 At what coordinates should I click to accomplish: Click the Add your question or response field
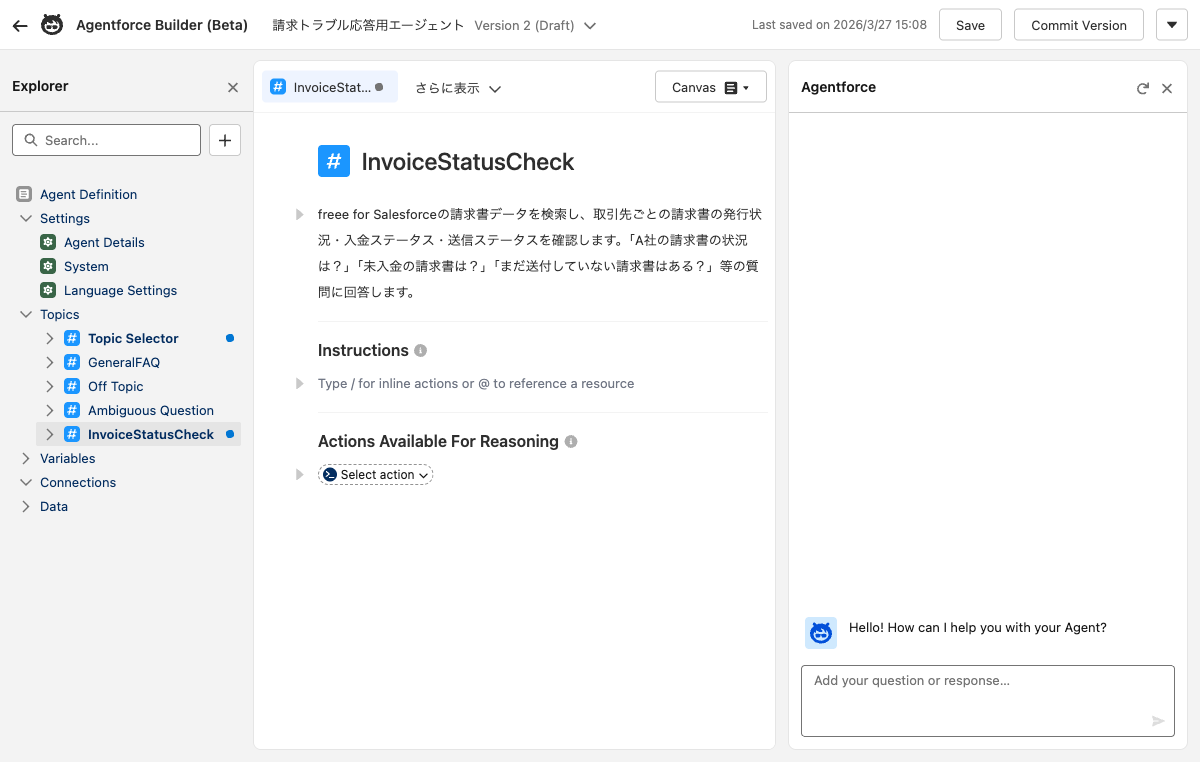[960, 695]
